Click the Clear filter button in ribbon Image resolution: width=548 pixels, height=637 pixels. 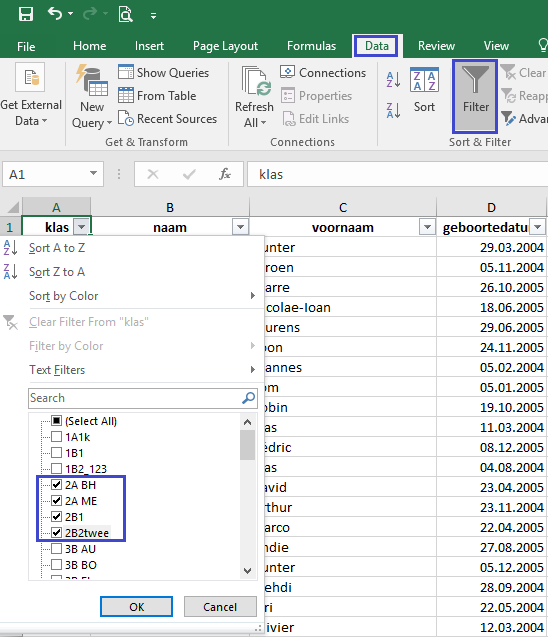pyautogui.click(x=524, y=73)
